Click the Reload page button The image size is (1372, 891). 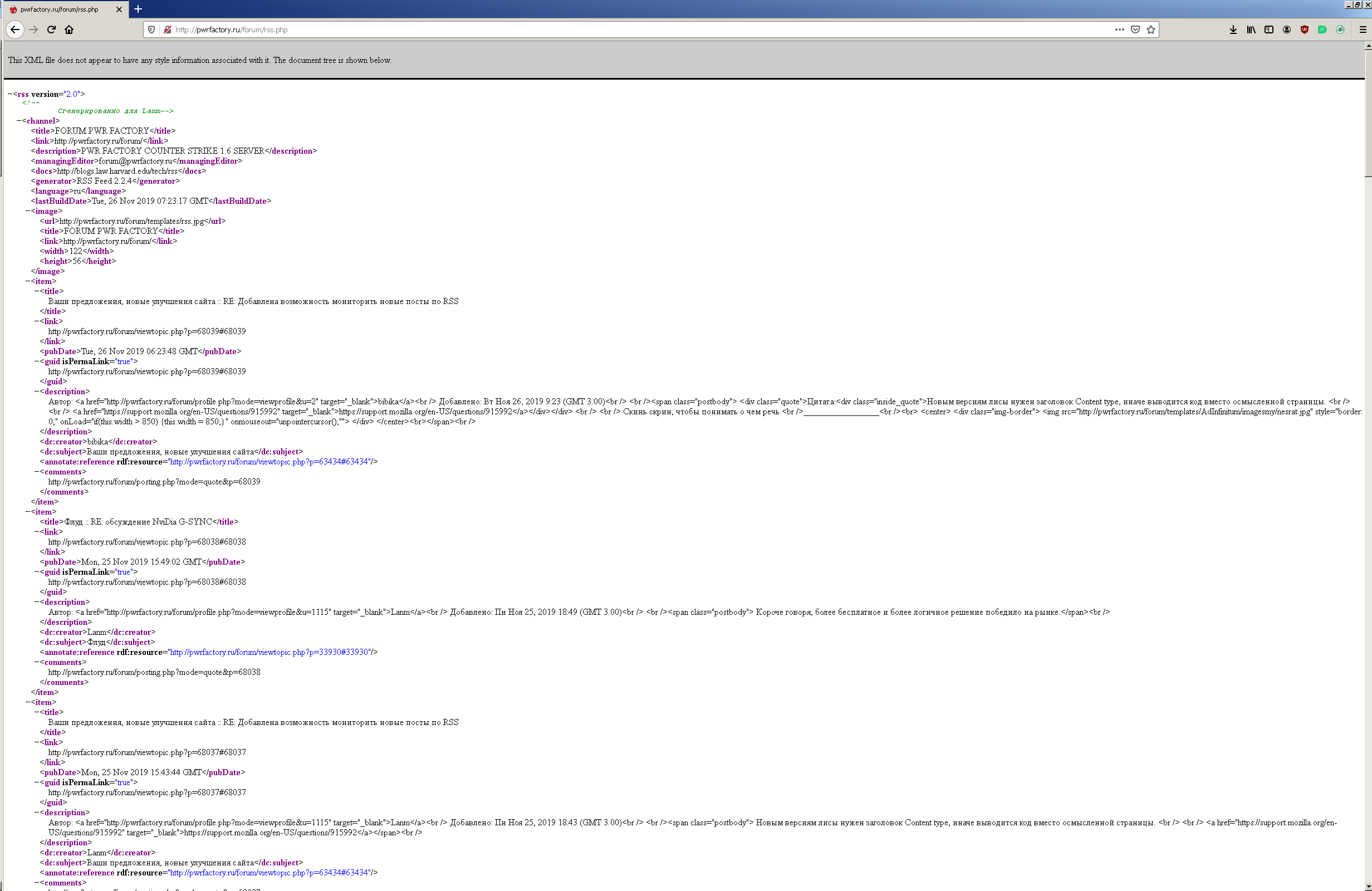(x=51, y=30)
